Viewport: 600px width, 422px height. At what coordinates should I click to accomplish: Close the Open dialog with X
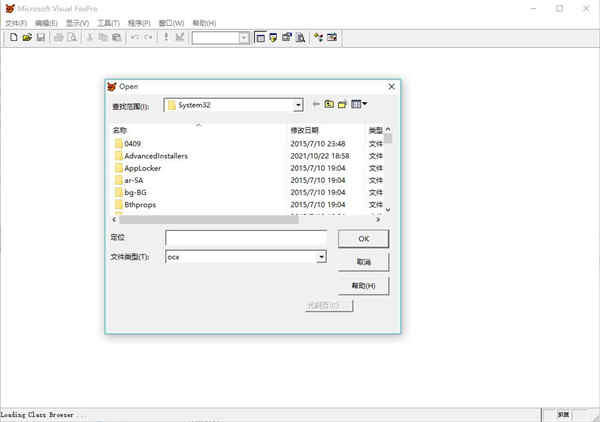pos(391,86)
